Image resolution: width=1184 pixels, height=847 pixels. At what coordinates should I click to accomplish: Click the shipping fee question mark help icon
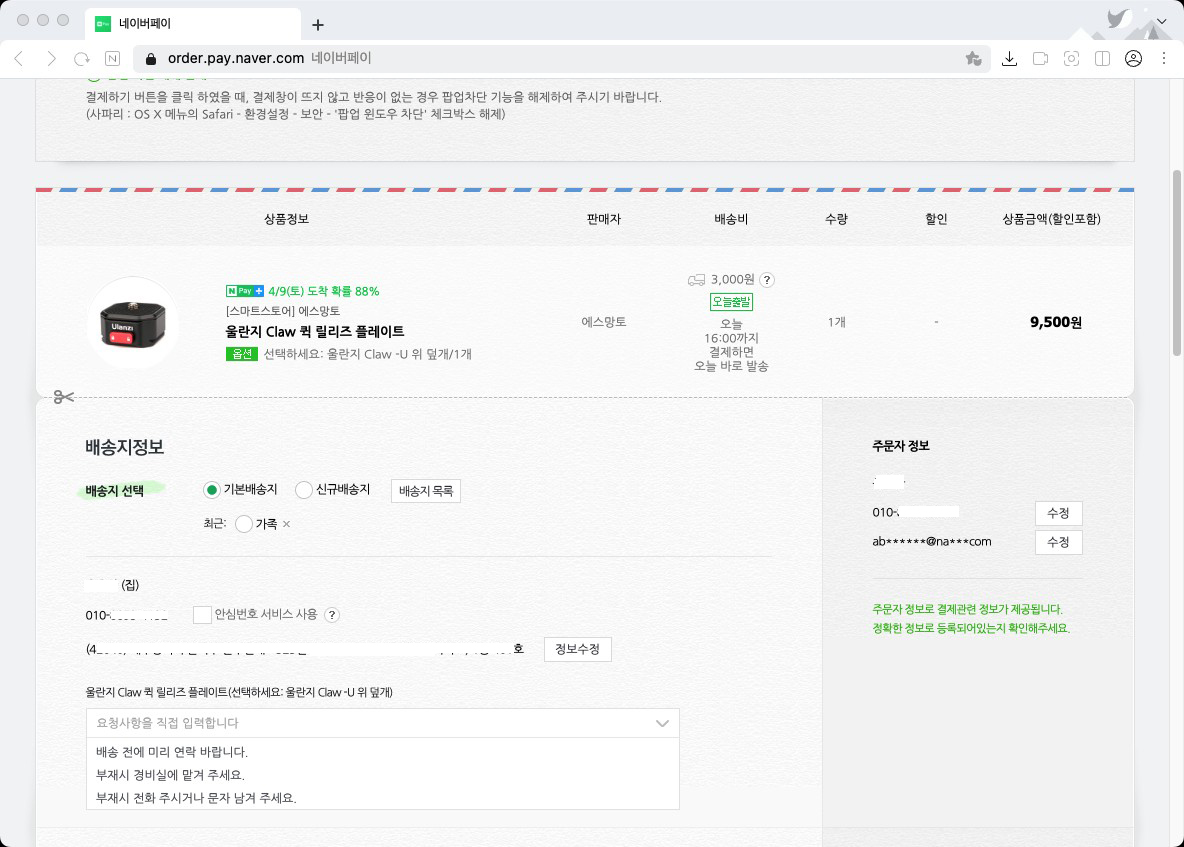pos(767,280)
